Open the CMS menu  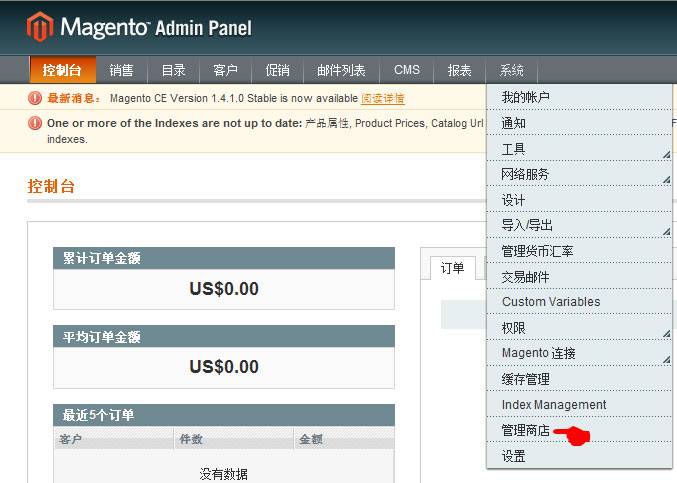pyautogui.click(x=407, y=70)
